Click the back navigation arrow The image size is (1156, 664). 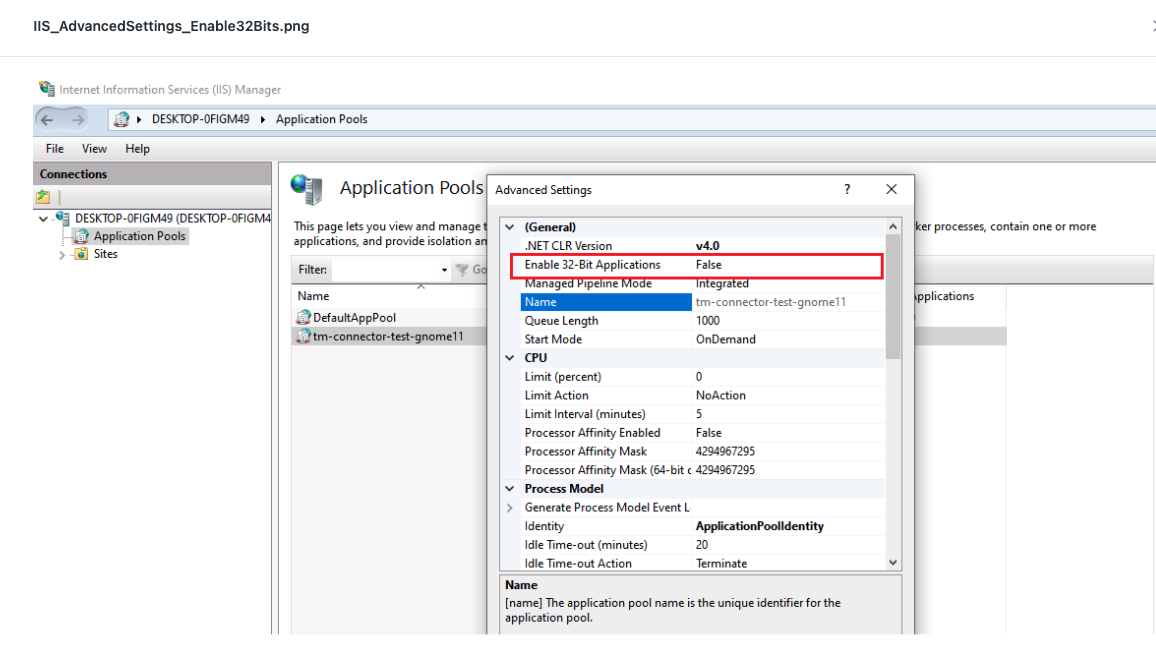pyautogui.click(x=47, y=118)
